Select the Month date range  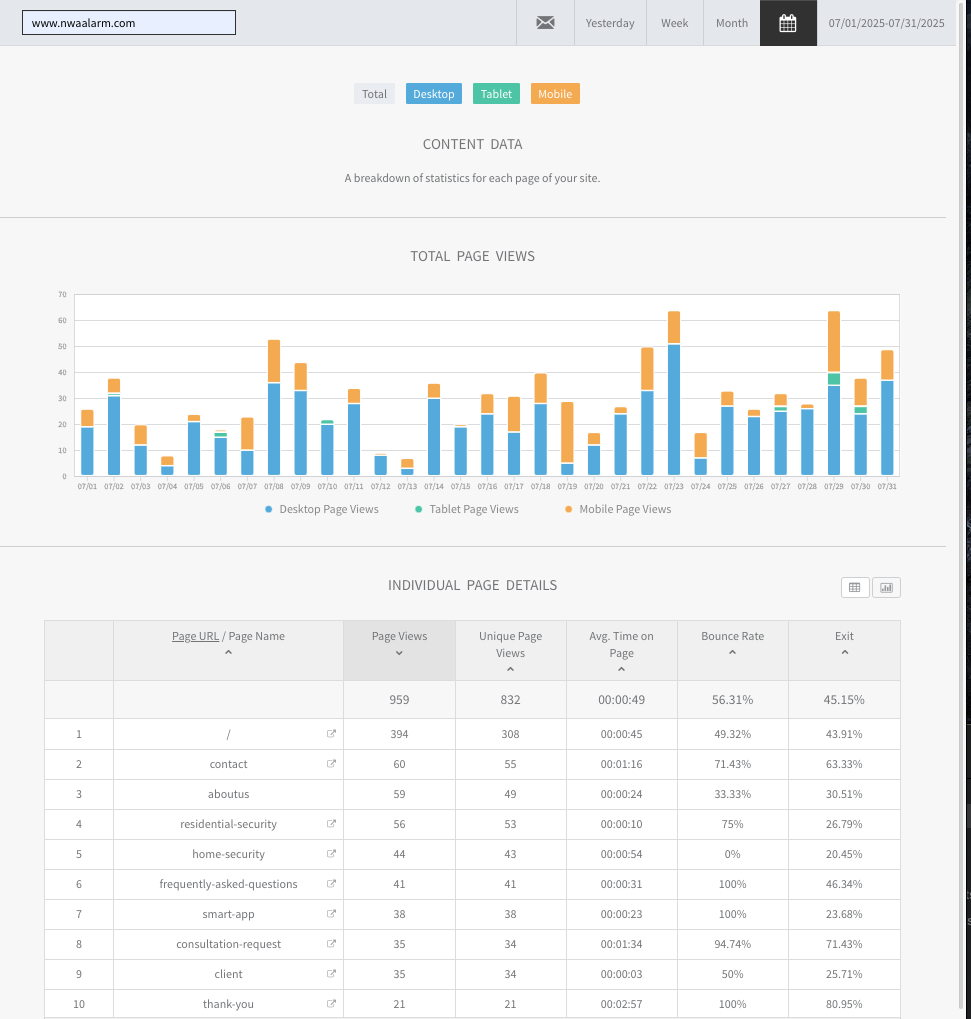tap(731, 23)
